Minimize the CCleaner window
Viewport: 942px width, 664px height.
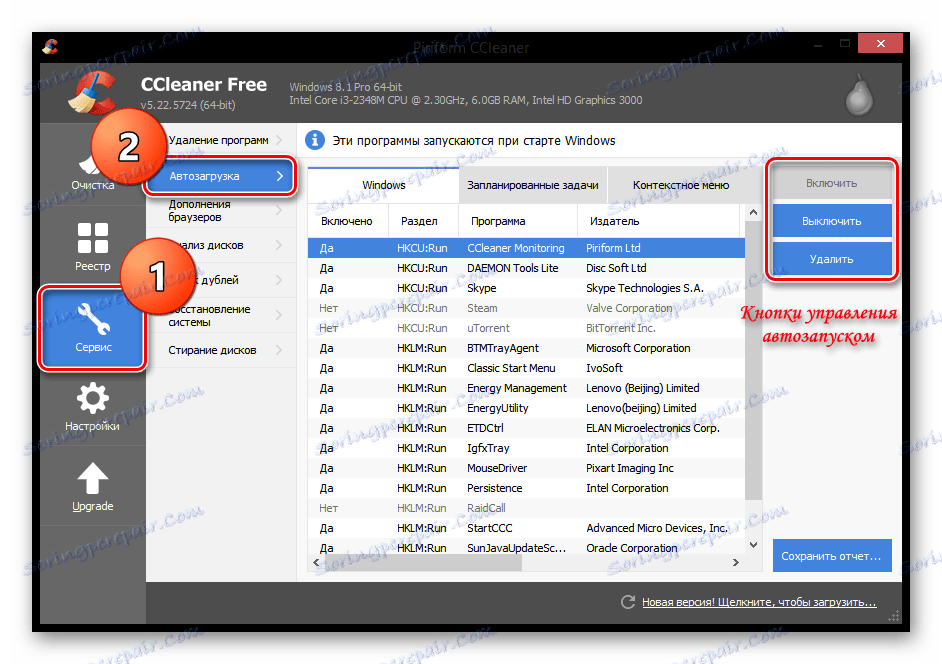818,44
